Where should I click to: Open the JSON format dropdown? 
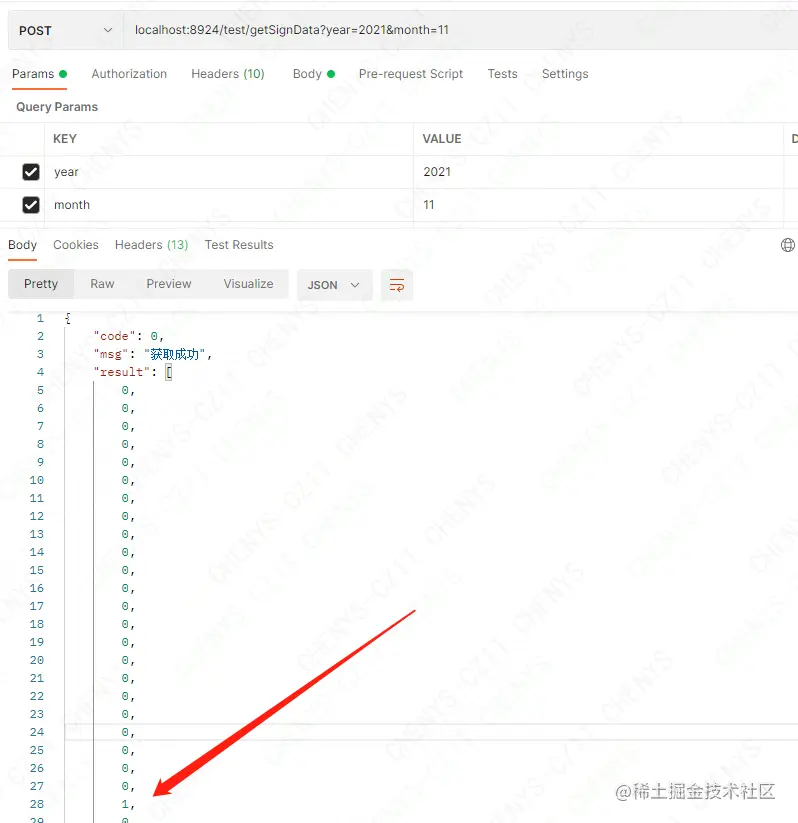tap(335, 285)
